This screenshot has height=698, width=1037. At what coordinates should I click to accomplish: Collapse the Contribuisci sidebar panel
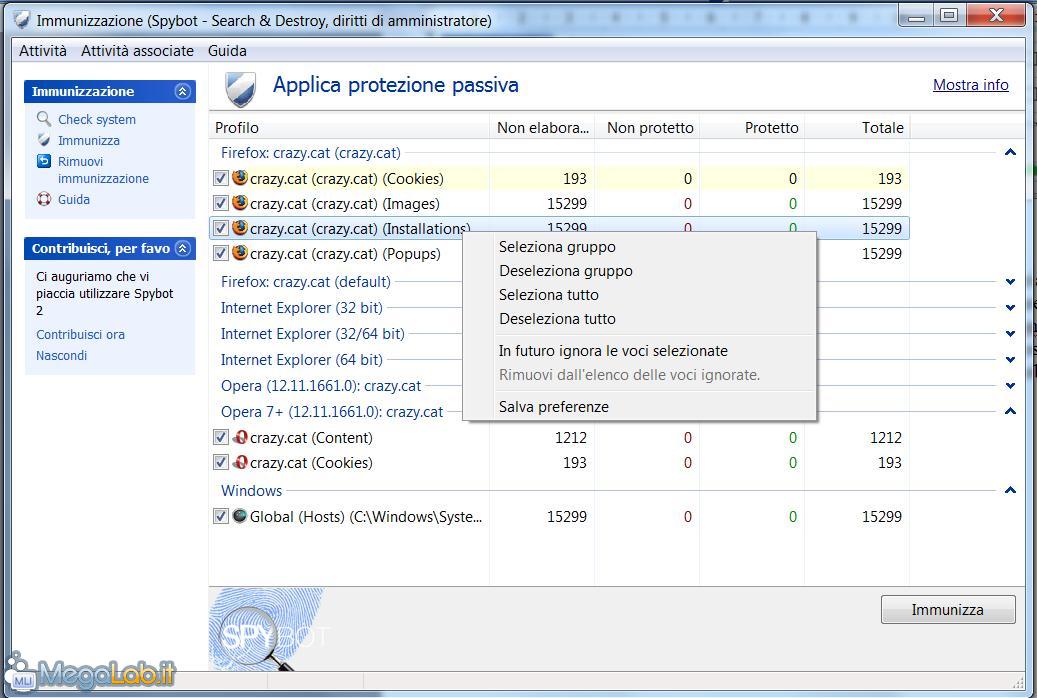[183, 248]
